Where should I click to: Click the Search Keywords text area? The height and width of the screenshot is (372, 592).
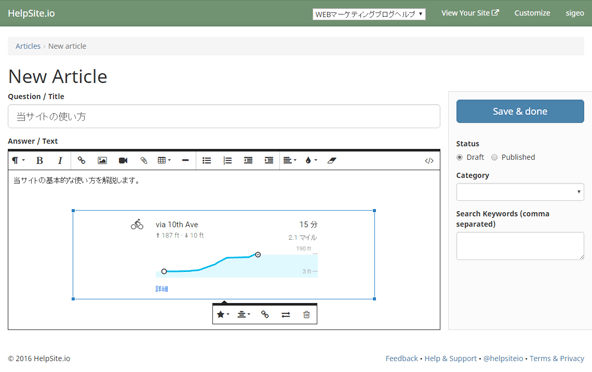520,246
